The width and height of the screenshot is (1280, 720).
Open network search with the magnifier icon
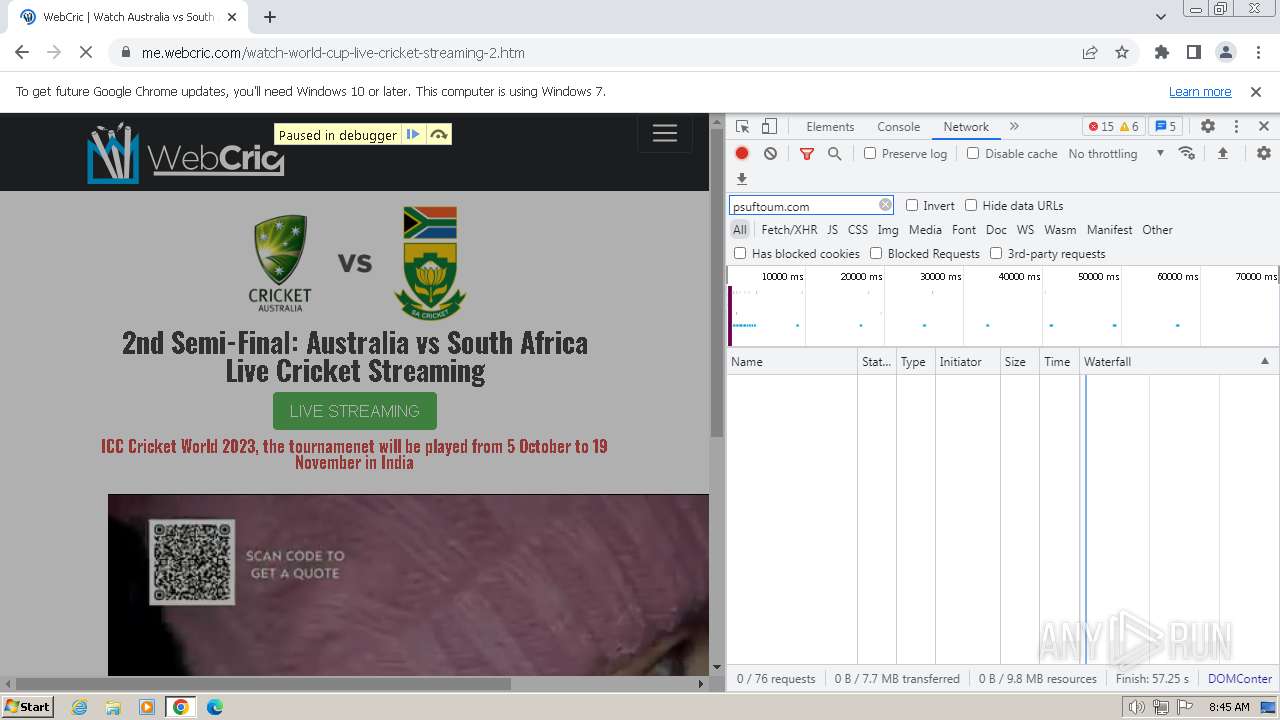[x=834, y=153]
